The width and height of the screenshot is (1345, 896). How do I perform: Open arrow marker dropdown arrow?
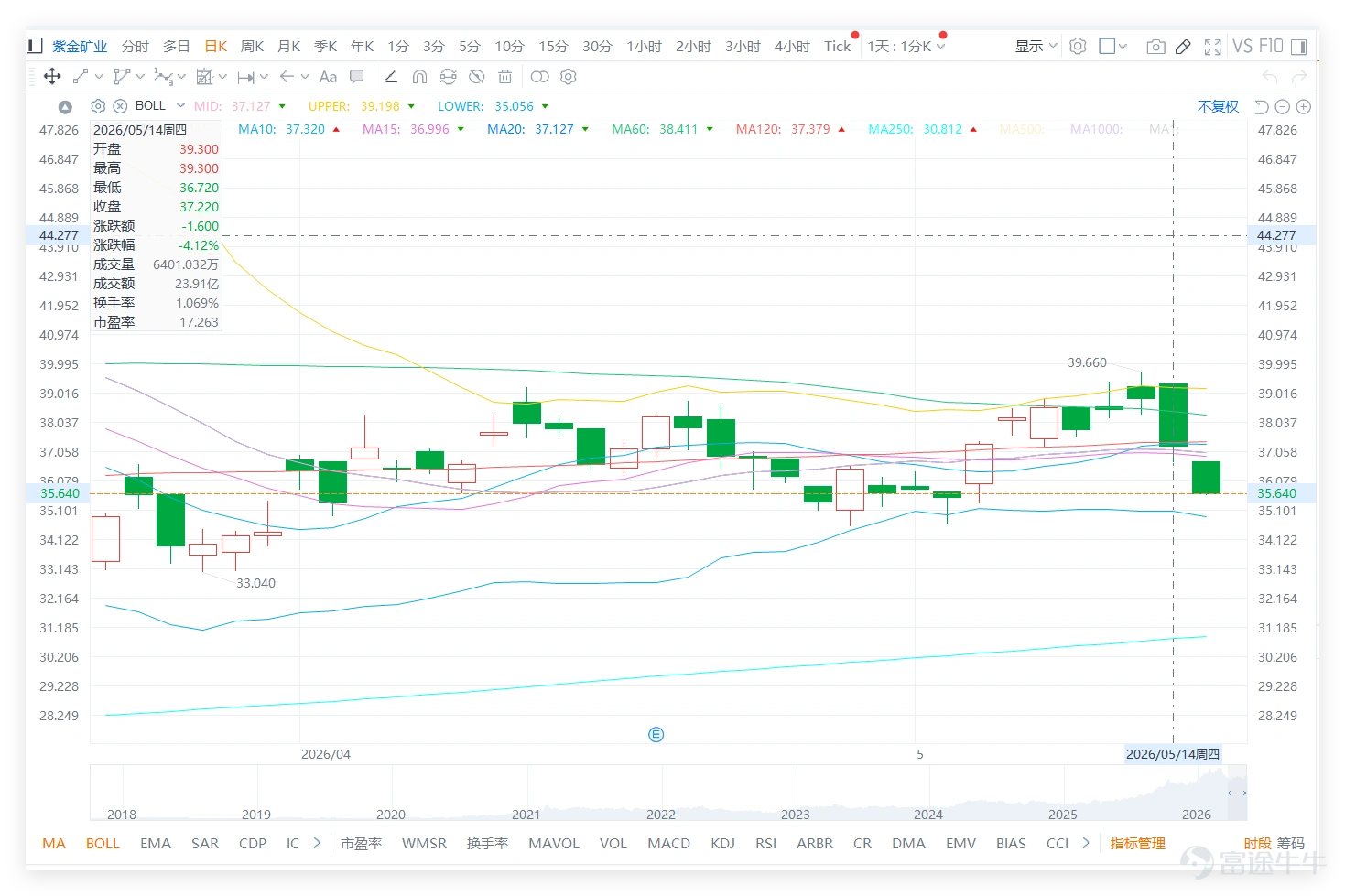coord(305,77)
